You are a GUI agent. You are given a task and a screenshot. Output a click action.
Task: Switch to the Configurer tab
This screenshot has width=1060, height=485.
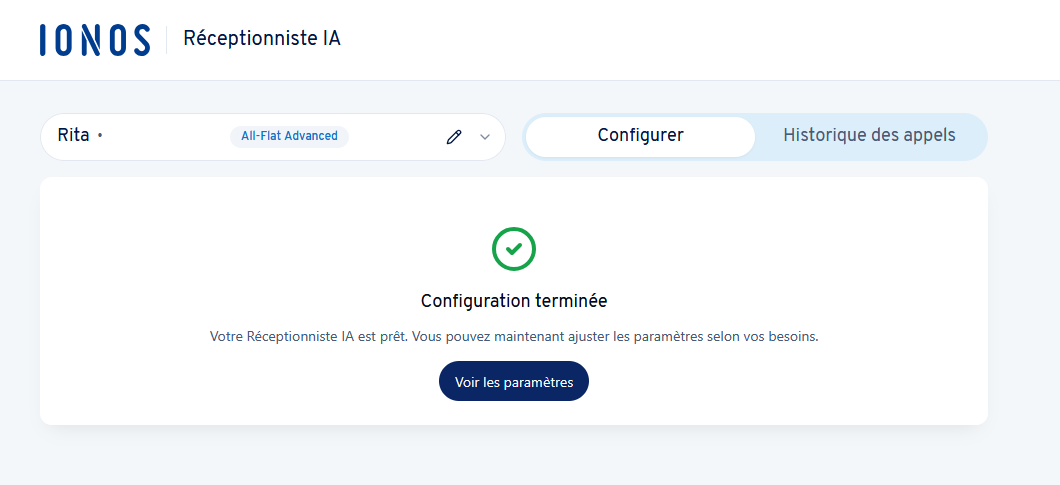tap(640, 136)
